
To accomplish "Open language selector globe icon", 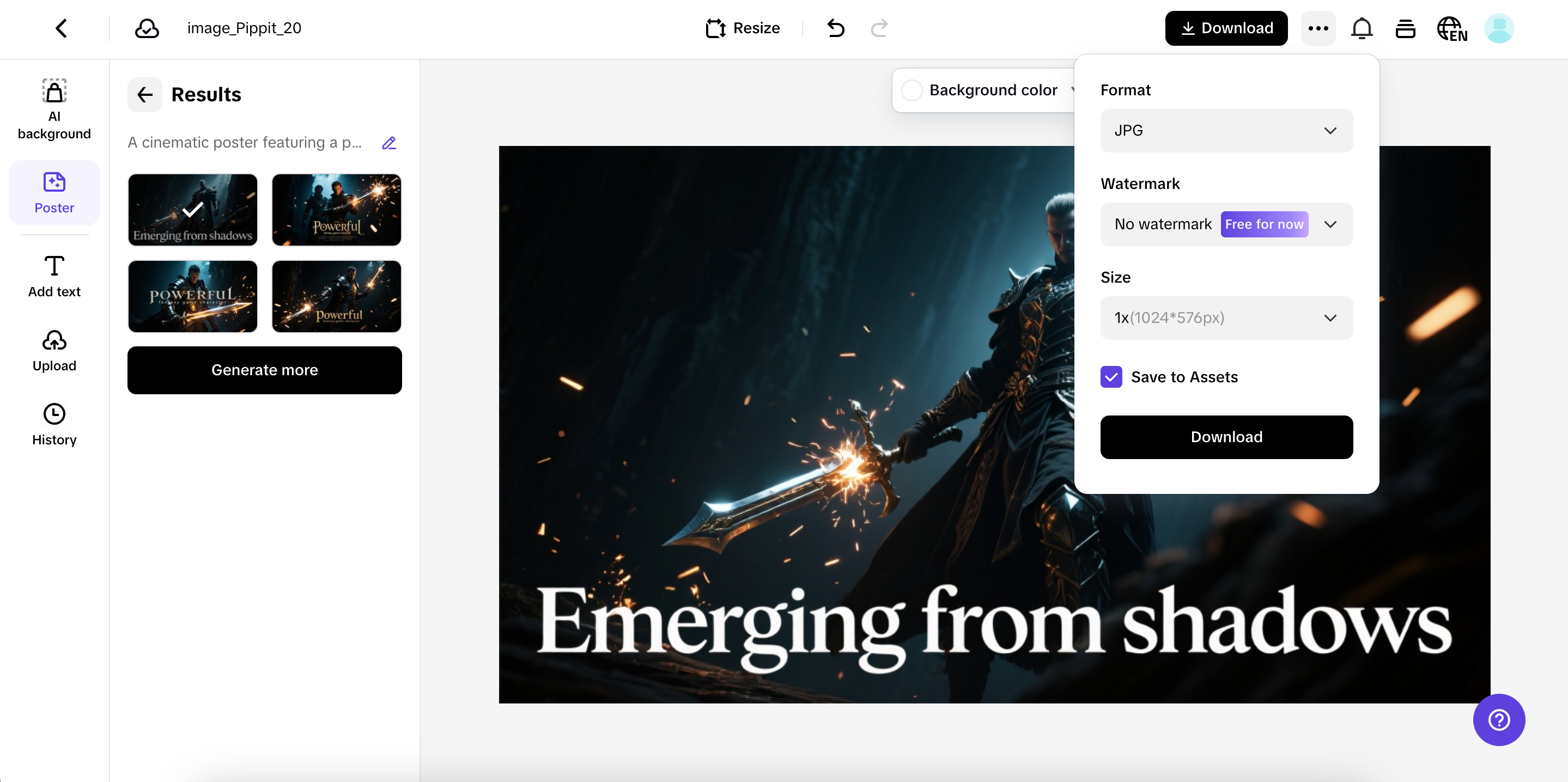I will pos(1451,28).
